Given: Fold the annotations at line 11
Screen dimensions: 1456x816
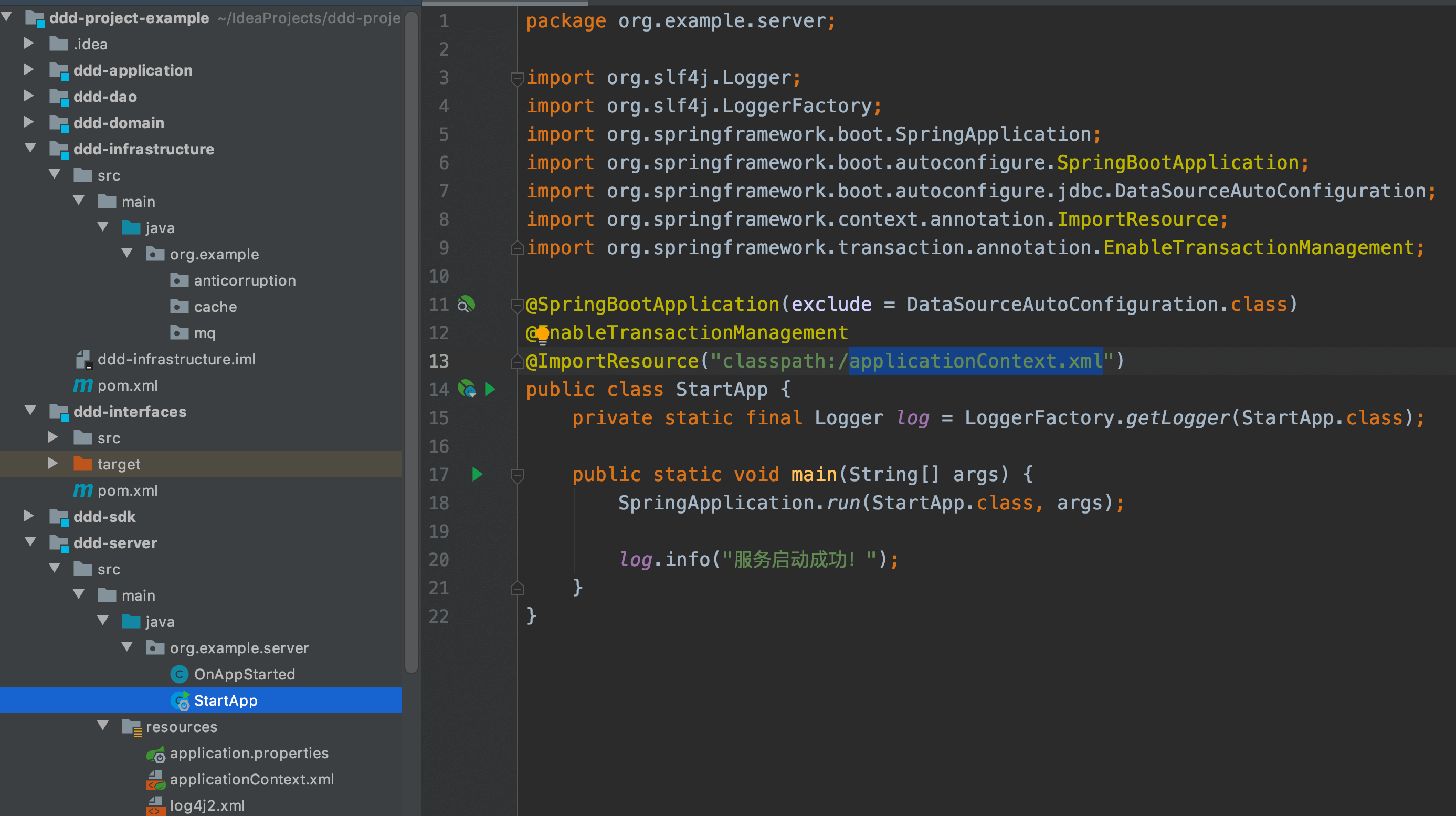Looking at the screenshot, I should point(516,306).
